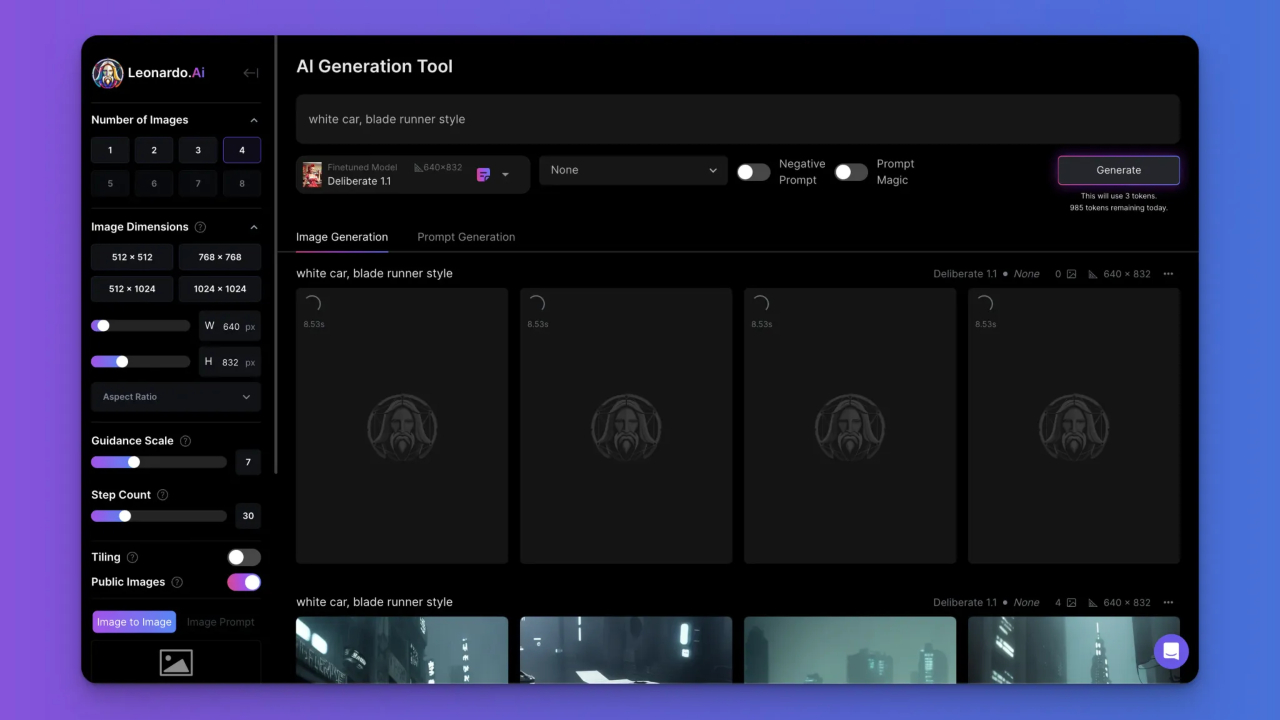Click the Tiling help icon
The height and width of the screenshot is (720, 1280).
(132, 558)
